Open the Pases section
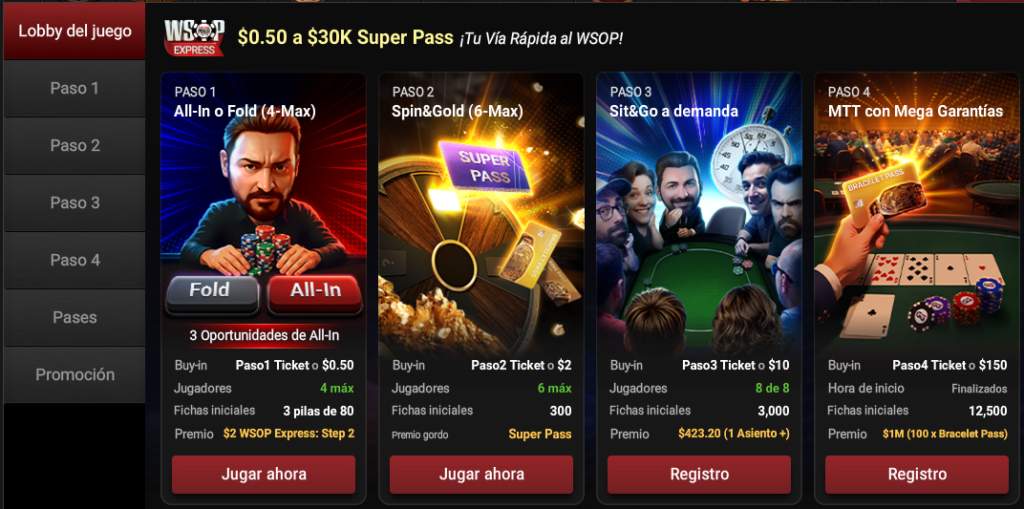Viewport: 1024px width, 509px height. coord(74,318)
